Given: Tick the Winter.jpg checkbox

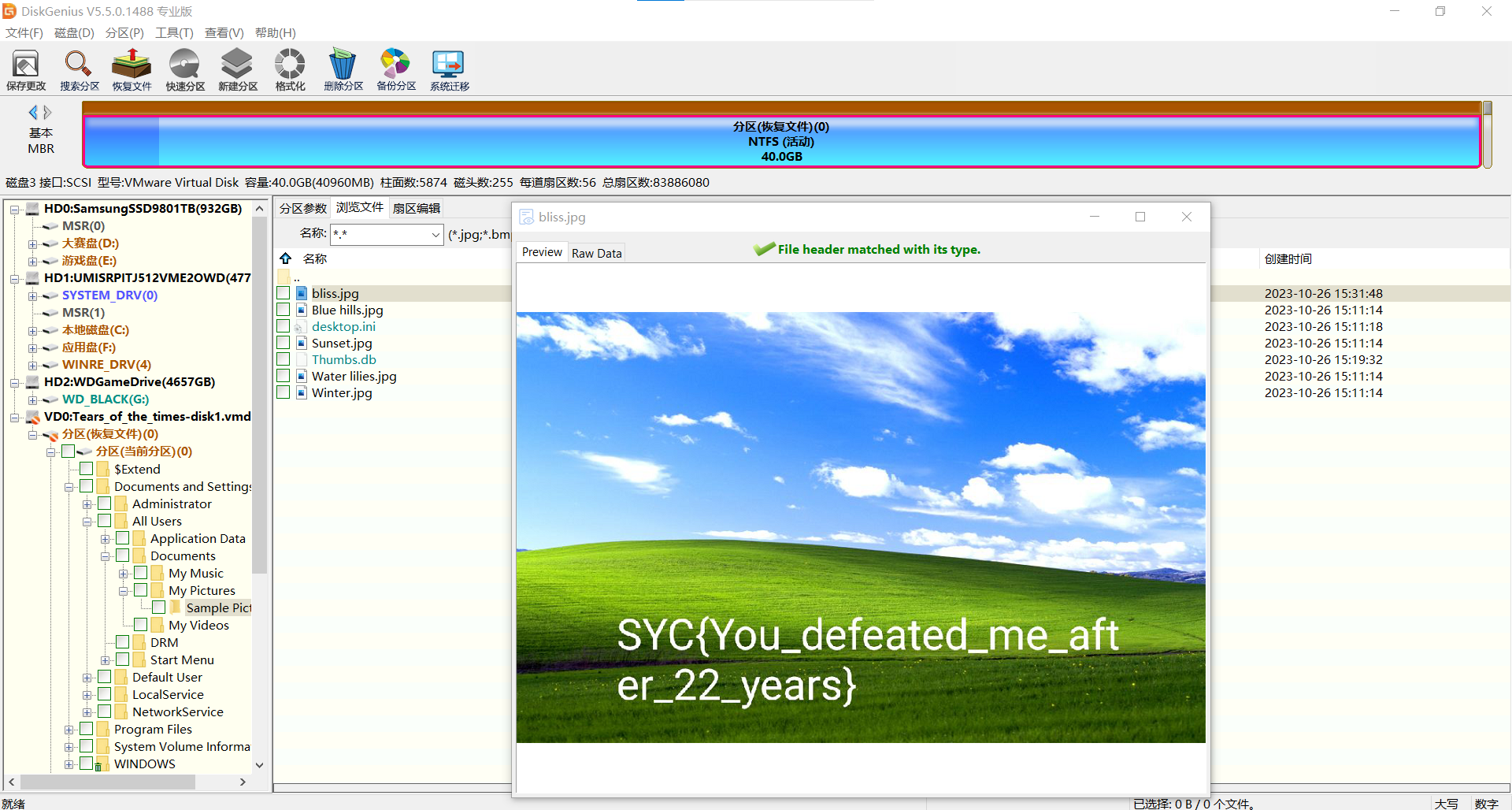Looking at the screenshot, I should tap(283, 392).
